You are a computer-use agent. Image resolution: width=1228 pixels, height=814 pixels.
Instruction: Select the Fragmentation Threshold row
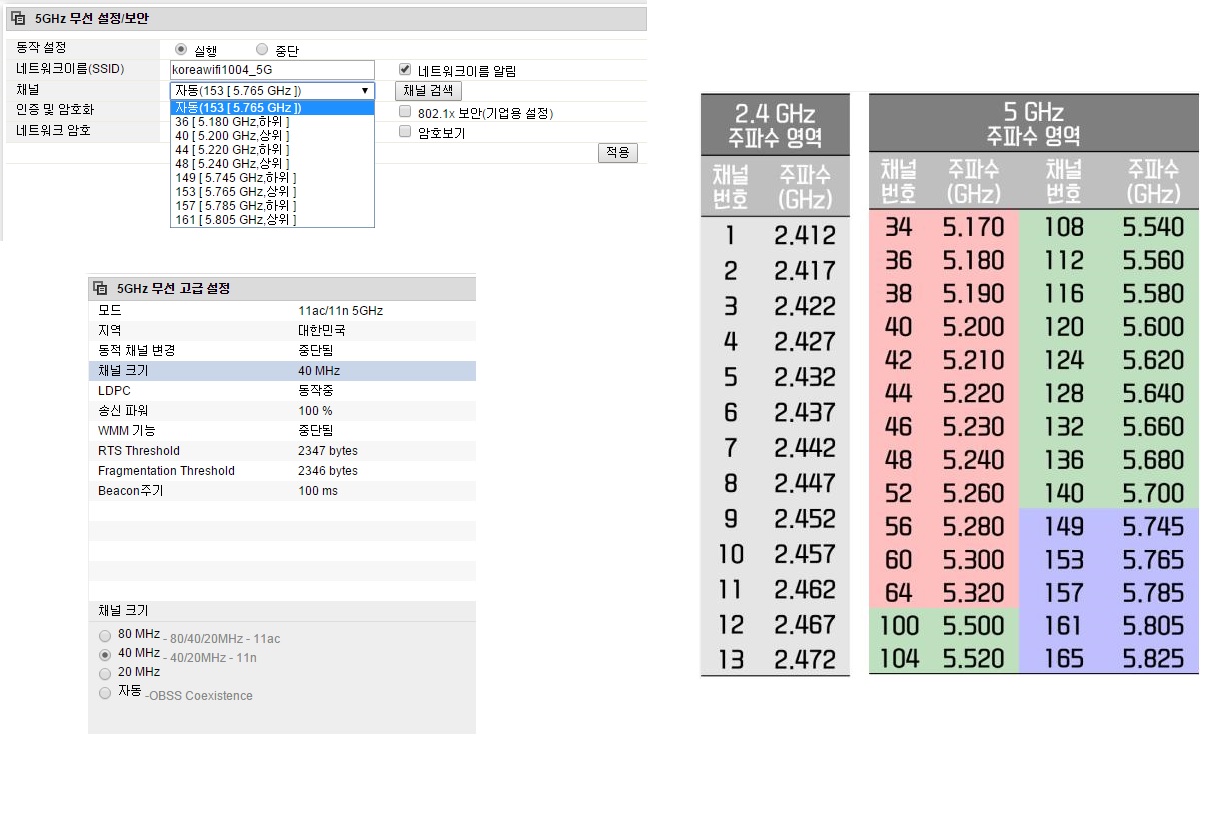[x=282, y=471]
